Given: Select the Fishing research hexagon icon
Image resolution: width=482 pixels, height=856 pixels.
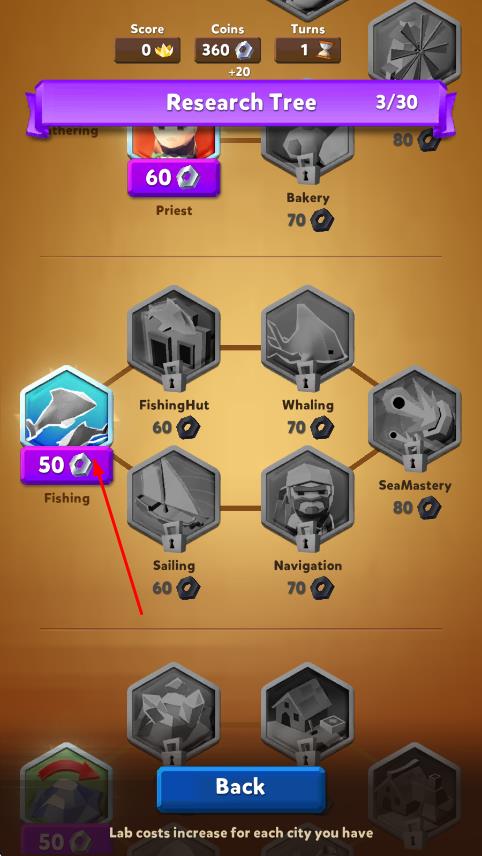Looking at the screenshot, I should click(67, 407).
